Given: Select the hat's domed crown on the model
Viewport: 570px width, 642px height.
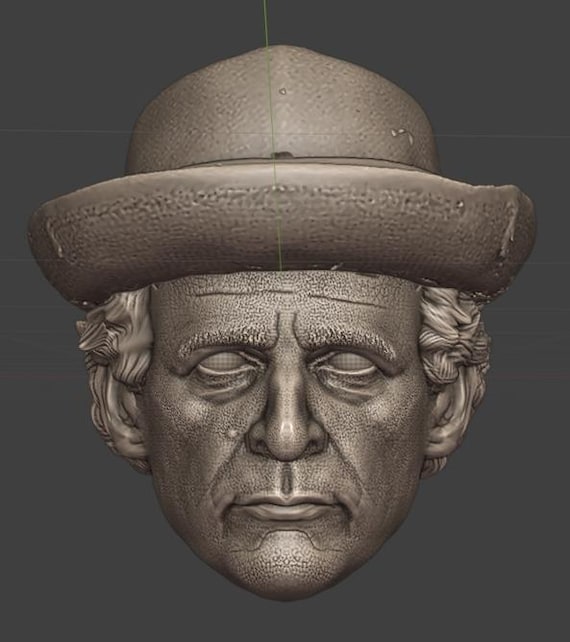Looking at the screenshot, I should 283,111.
